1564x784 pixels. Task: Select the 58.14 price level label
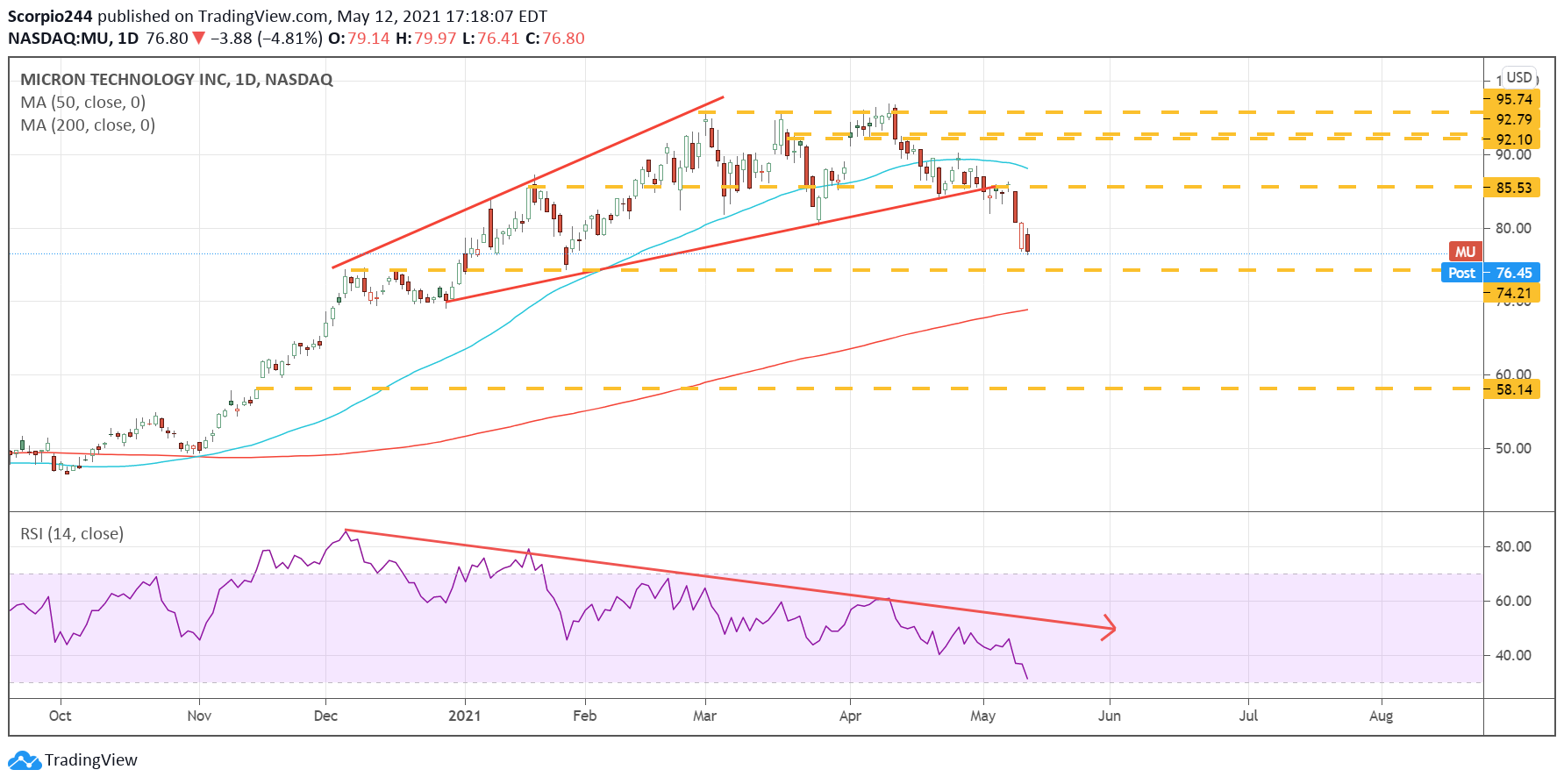coord(1512,389)
